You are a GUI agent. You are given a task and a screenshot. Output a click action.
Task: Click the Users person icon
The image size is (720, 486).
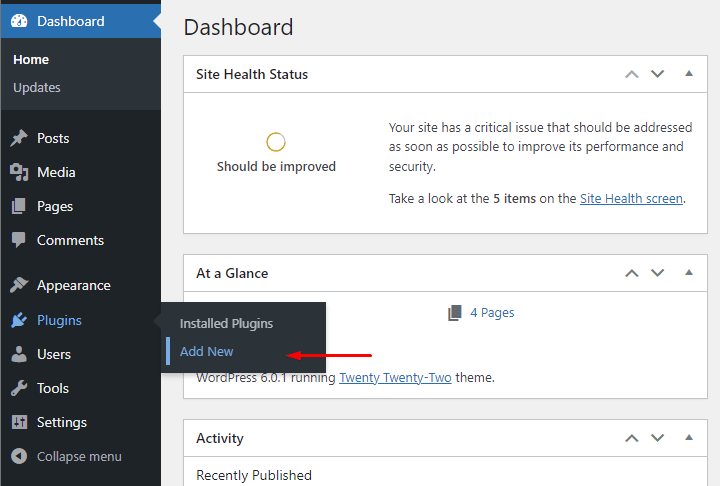[x=19, y=354]
